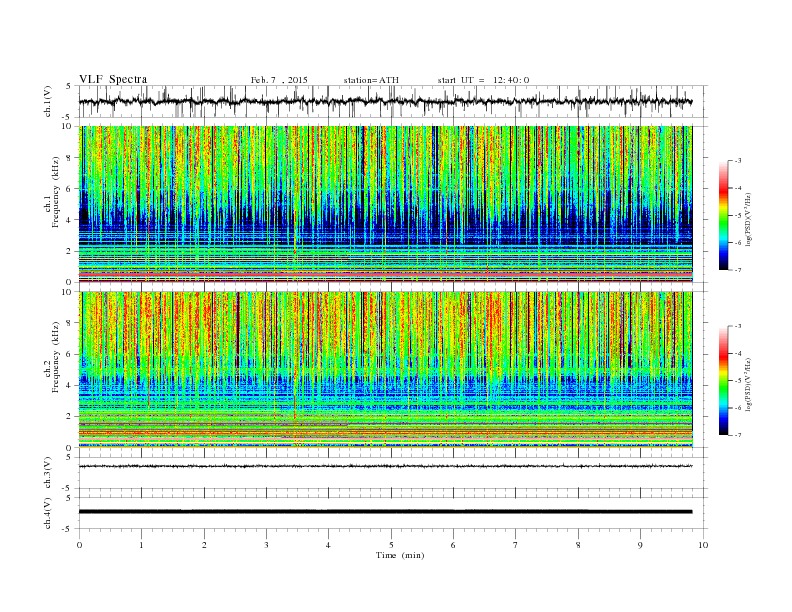Click the "ch.3(V)" axis label
The image size is (792, 612).
click(48, 473)
